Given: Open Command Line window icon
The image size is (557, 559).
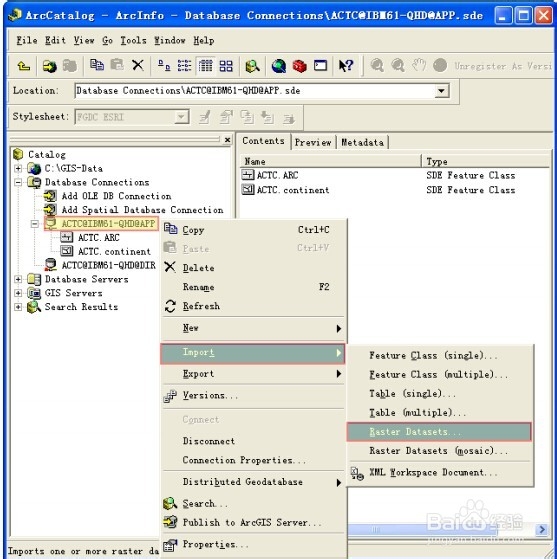Looking at the screenshot, I should point(320,66).
